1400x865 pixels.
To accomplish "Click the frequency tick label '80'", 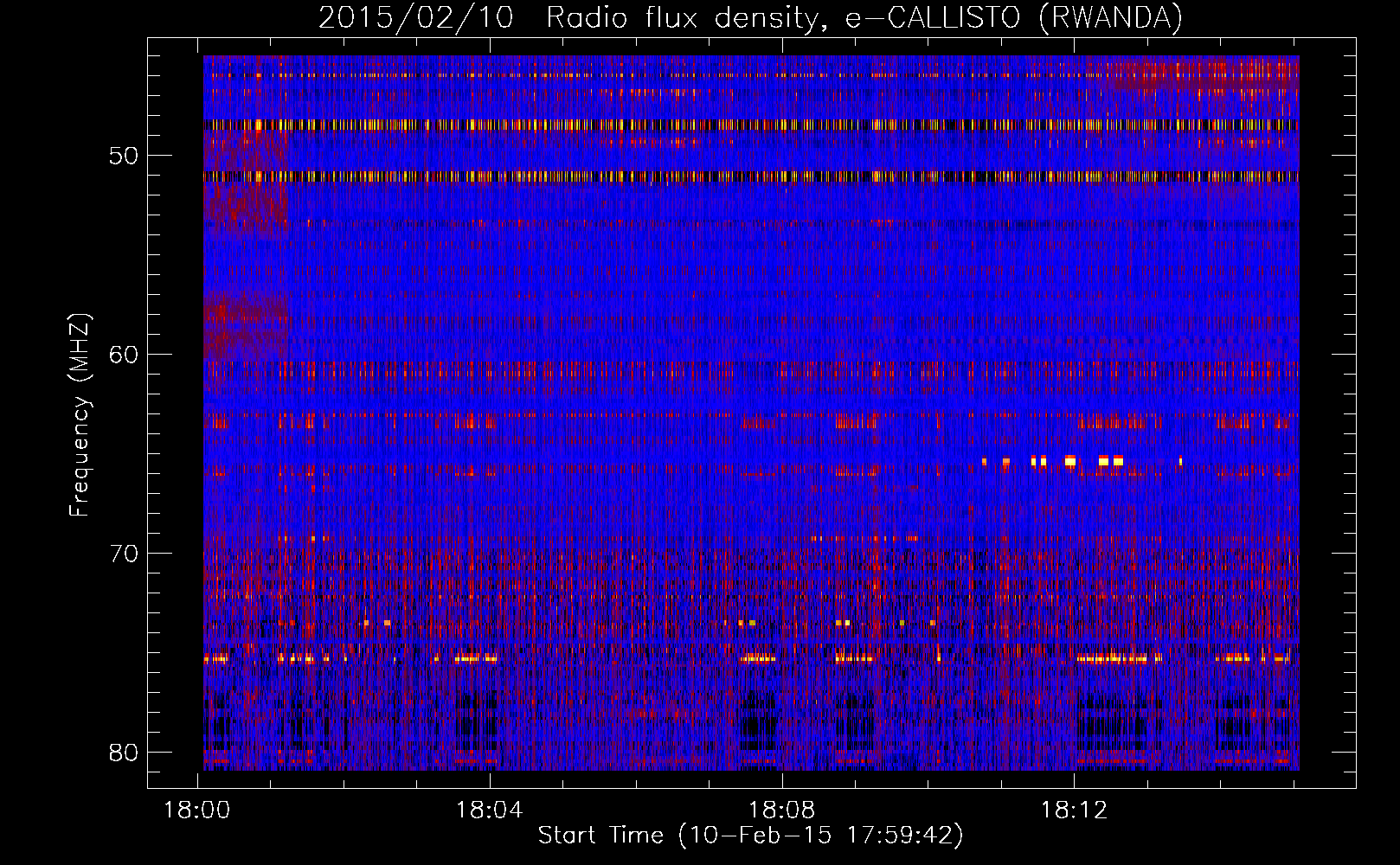I will pos(124,753).
